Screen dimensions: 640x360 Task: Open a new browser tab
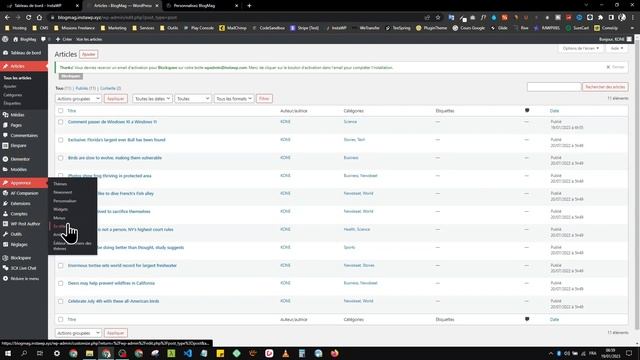pyautogui.click(x=249, y=6)
